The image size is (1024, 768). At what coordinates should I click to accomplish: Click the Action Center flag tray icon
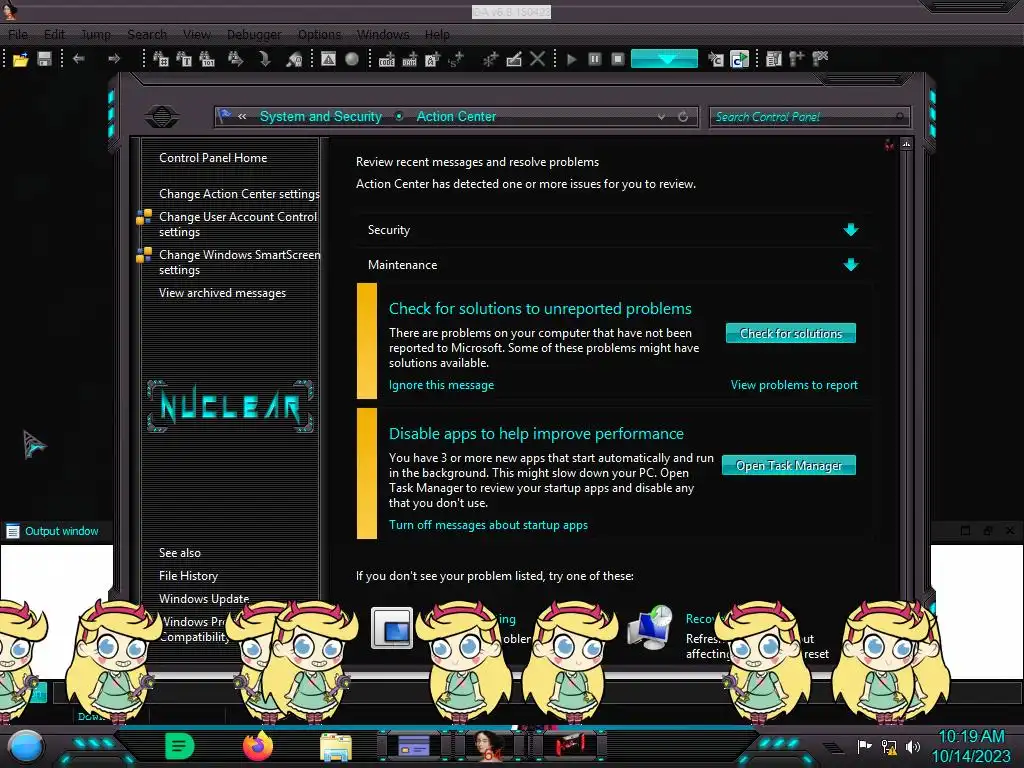click(865, 746)
